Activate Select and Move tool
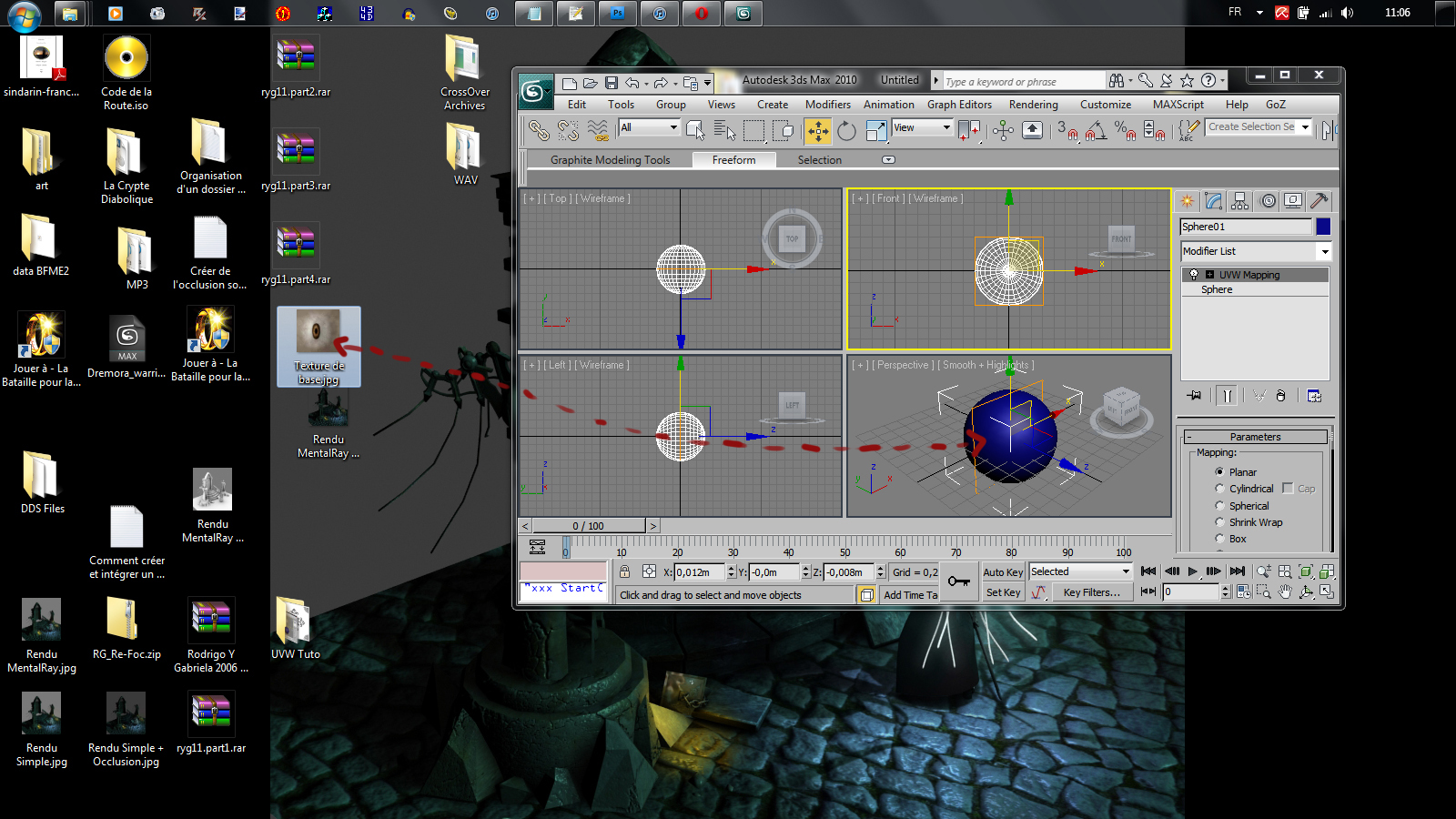The image size is (1456, 819). [x=818, y=131]
